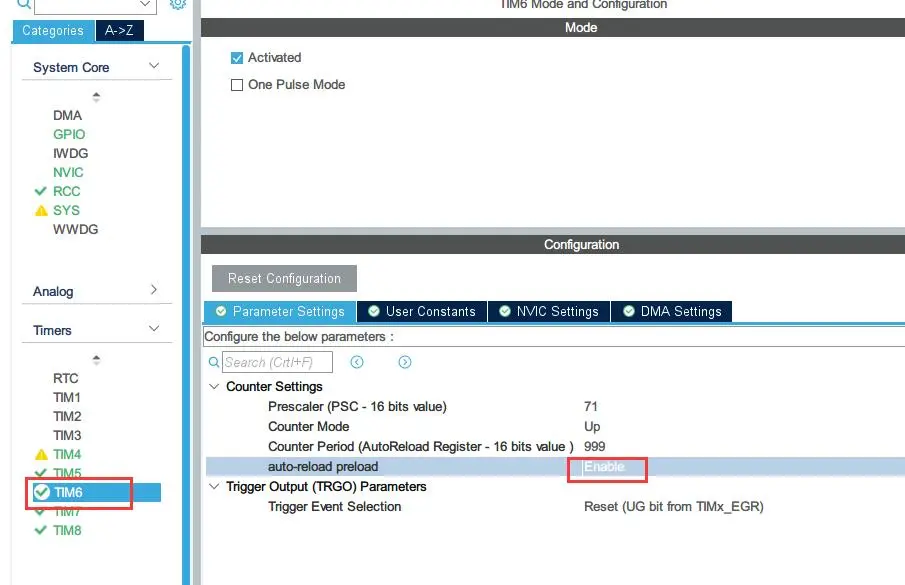Screen dimensions: 905x585
Task: Select GPIO in System Core list
Action: point(69,134)
